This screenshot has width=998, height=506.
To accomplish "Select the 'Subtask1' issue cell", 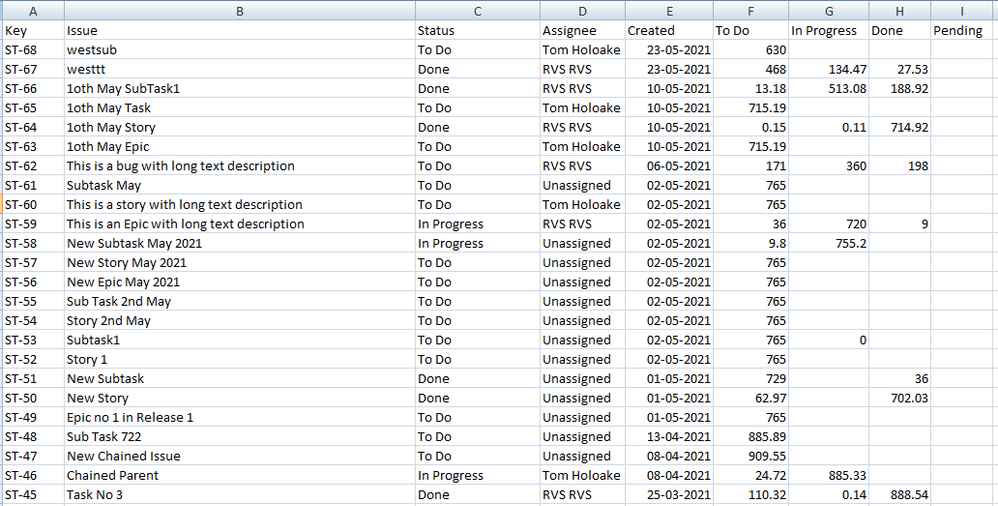I will tap(239, 340).
